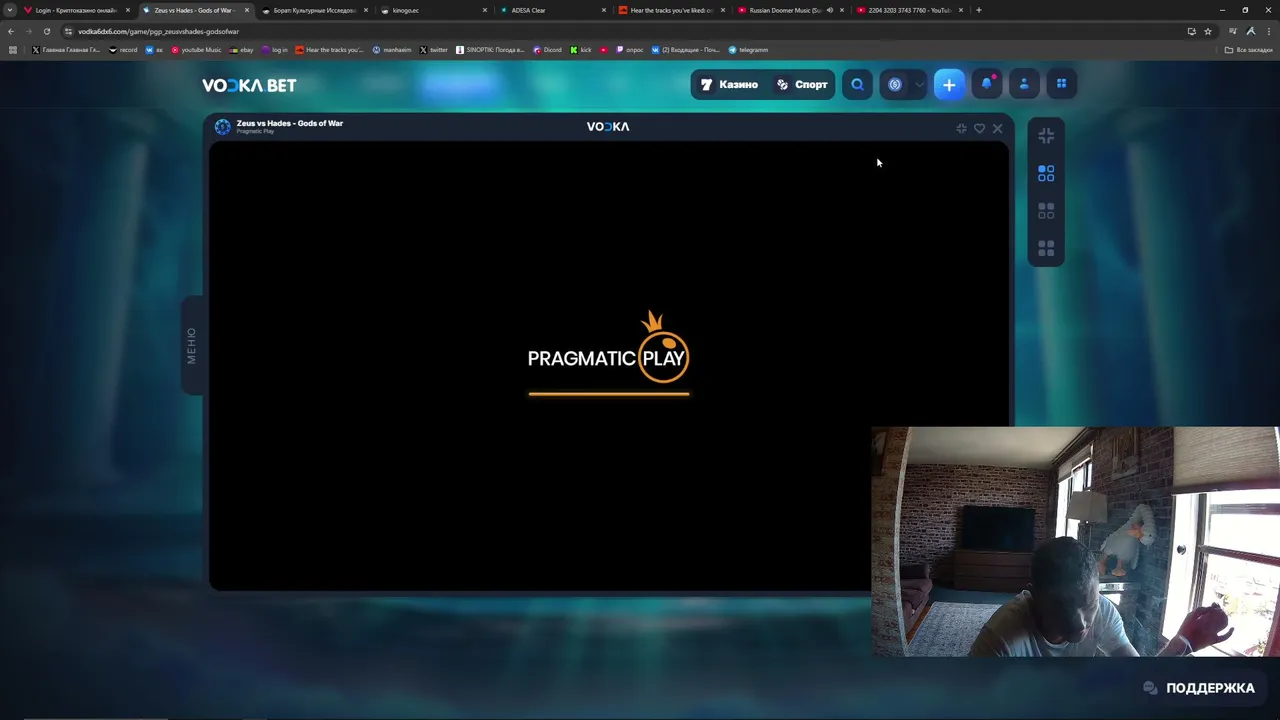The image size is (1280, 720).
Task: Open the manhaeim bookmark
Action: (392, 50)
